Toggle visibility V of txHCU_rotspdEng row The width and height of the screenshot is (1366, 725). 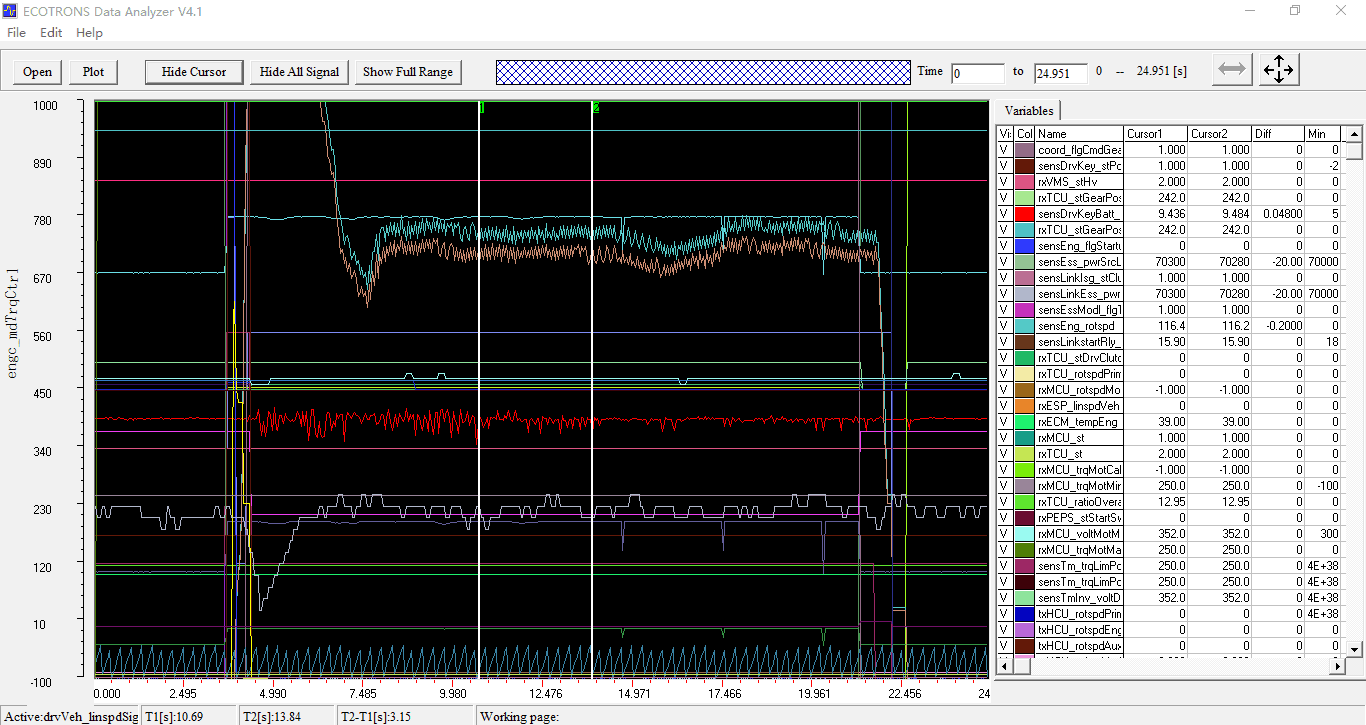point(1004,630)
